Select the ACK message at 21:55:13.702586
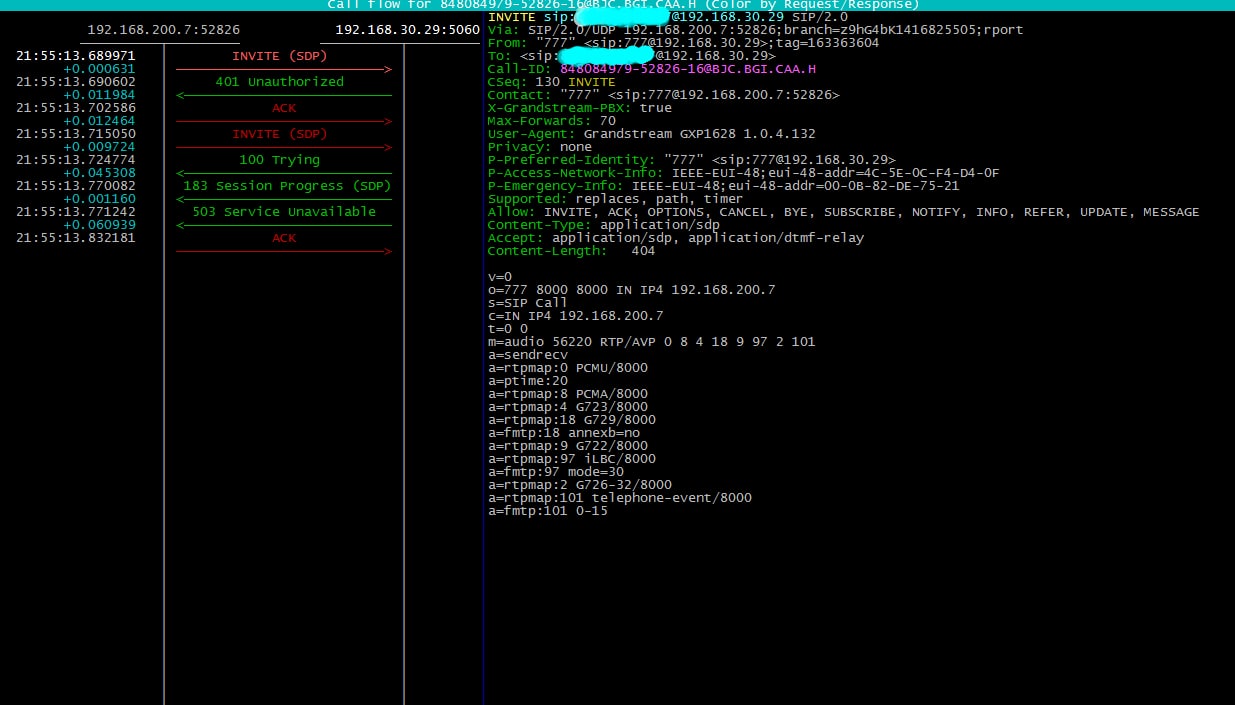The height and width of the screenshot is (705, 1235). click(x=284, y=108)
